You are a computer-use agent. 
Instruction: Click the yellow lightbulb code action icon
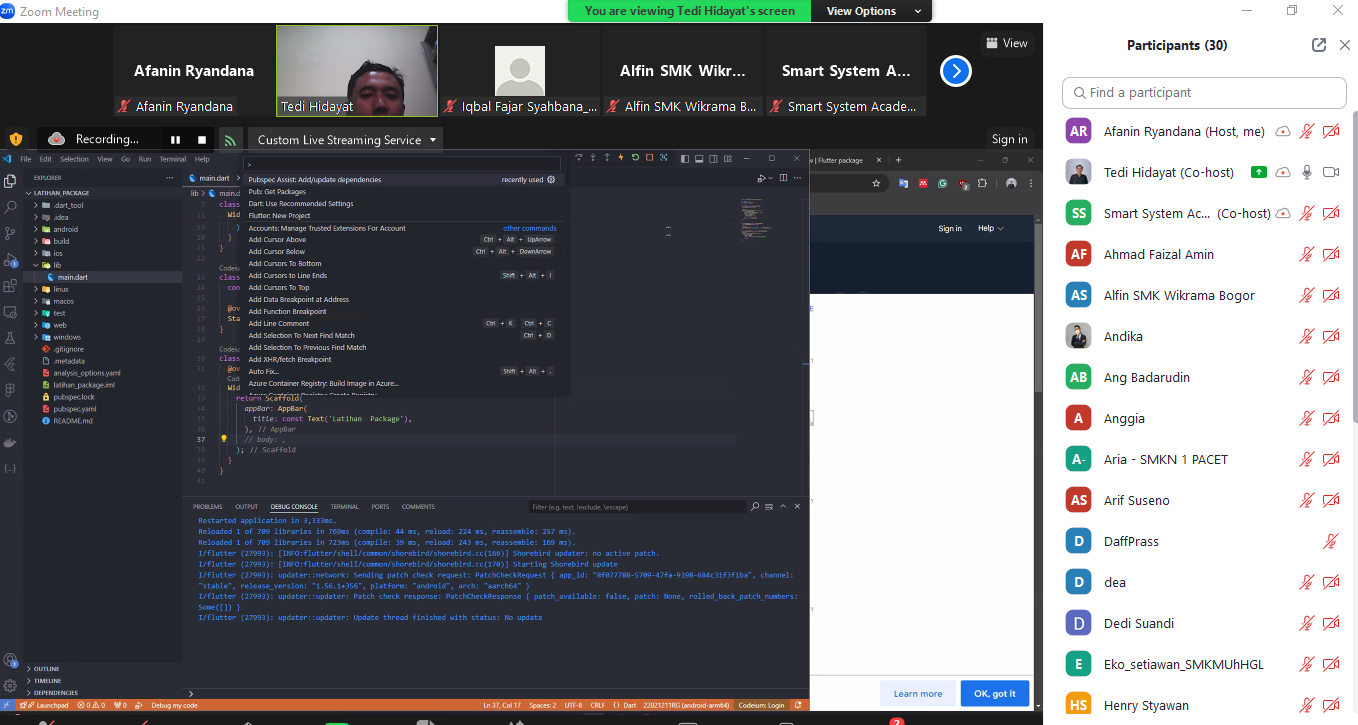point(224,438)
